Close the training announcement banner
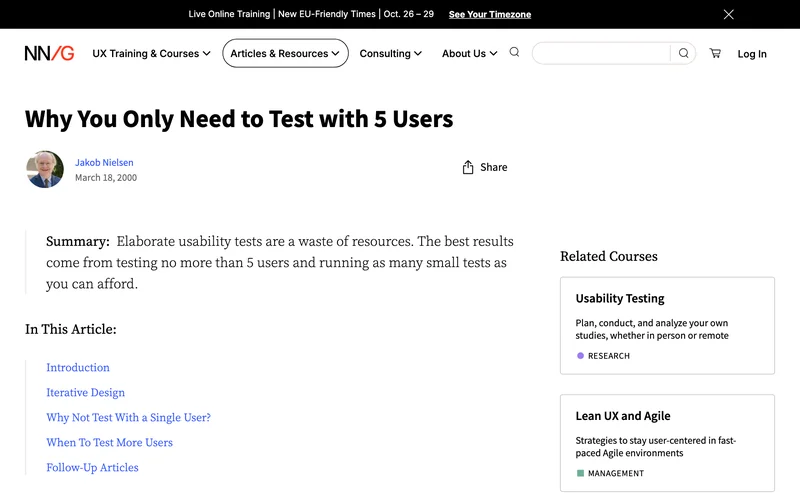Image resolution: width=800 pixels, height=500 pixels. 728,14
